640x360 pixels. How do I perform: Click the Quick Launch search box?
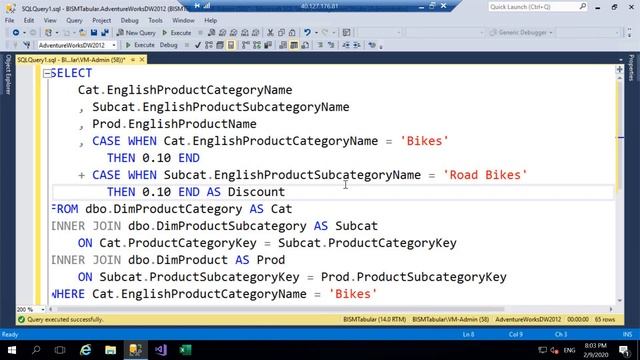pyautogui.click(x=538, y=7)
